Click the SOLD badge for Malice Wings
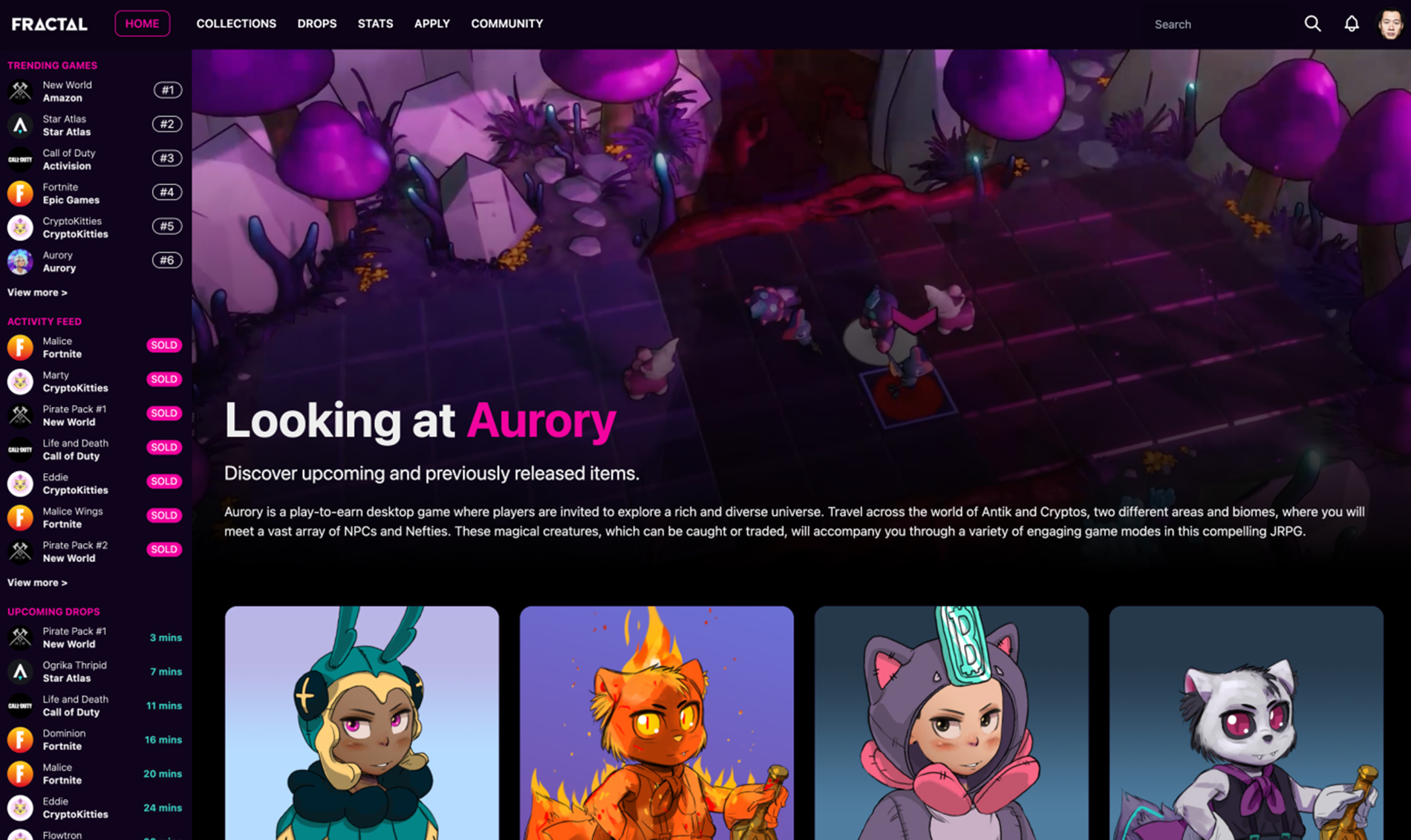 click(164, 515)
